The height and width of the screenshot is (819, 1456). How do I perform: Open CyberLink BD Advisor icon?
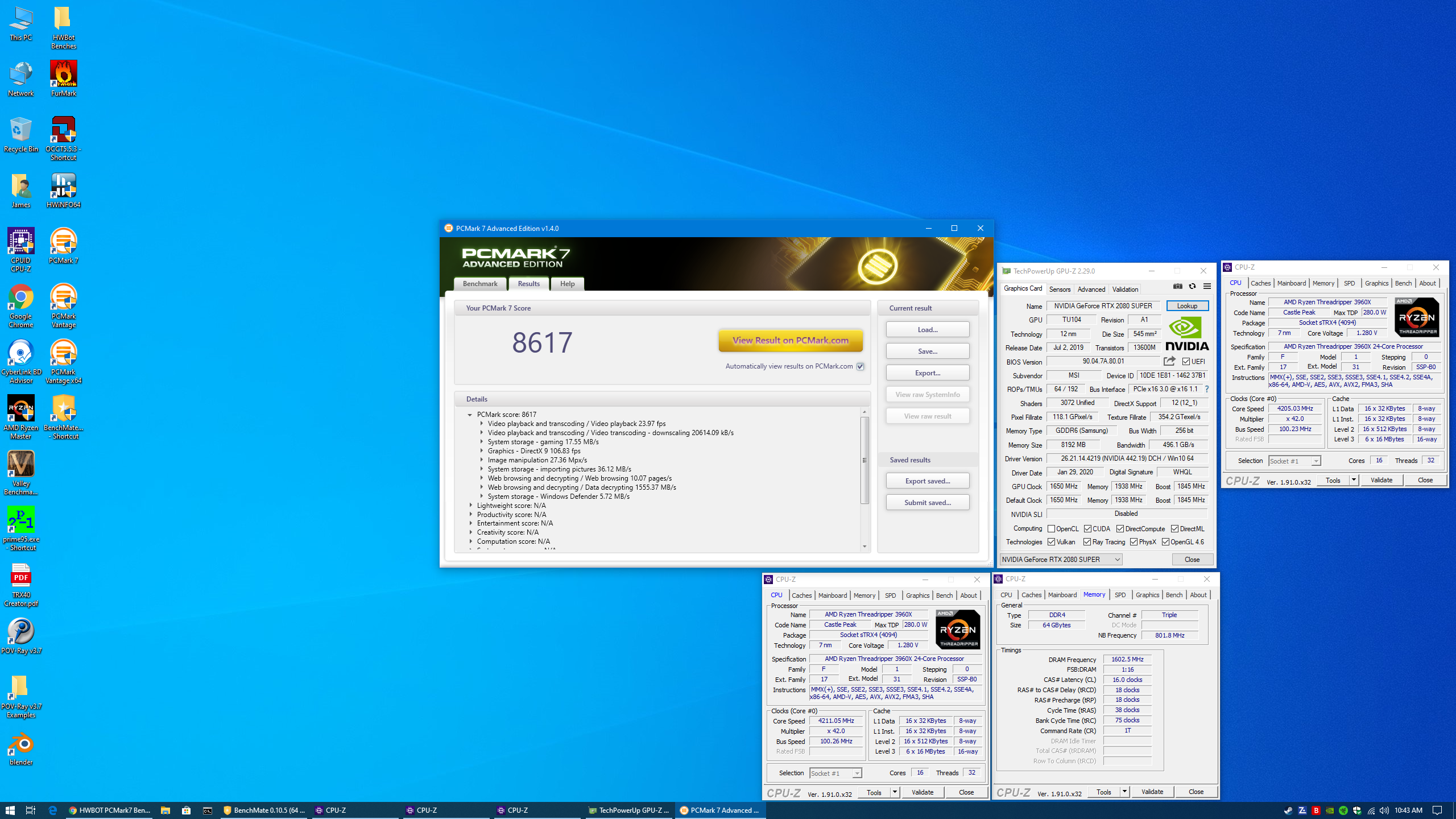[20, 362]
